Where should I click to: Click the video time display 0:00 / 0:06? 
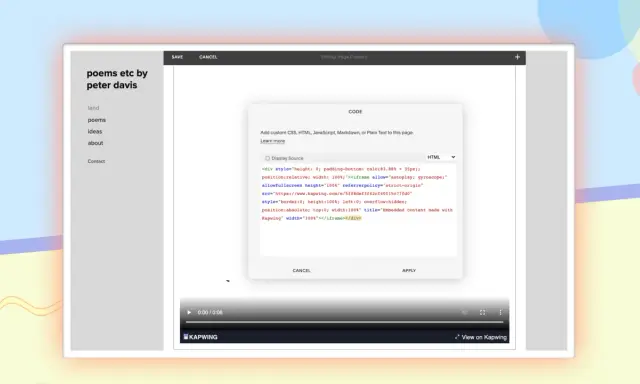[210, 313]
